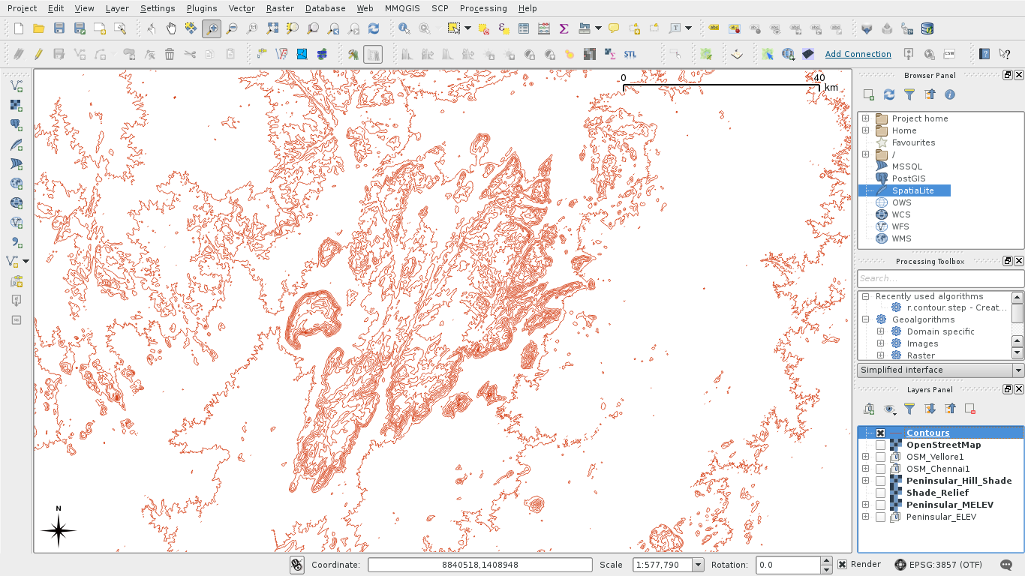Click the Coordinate input field
Image resolution: width=1025 pixels, height=576 pixels.
pos(479,565)
